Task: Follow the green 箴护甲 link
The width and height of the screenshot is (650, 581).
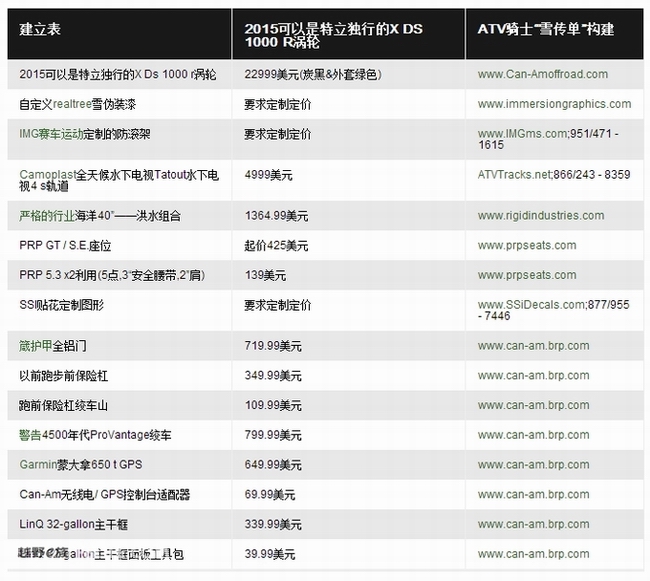Action: click(x=36, y=346)
